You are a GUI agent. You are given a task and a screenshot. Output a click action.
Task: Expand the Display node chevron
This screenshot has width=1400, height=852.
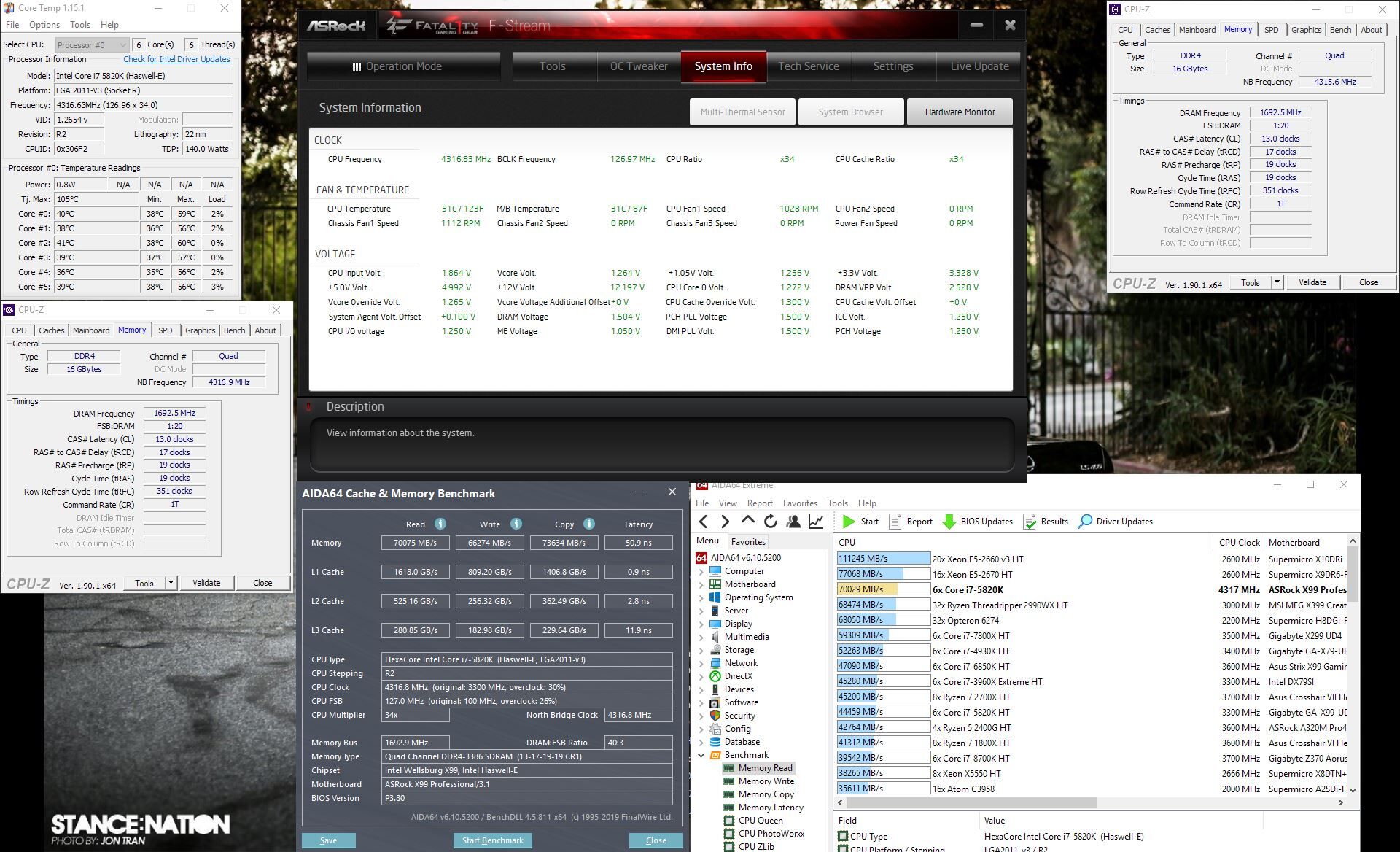tap(701, 624)
